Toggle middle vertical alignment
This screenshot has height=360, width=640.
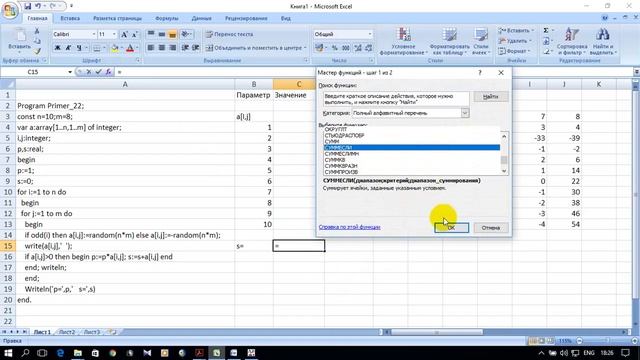coord(162,34)
